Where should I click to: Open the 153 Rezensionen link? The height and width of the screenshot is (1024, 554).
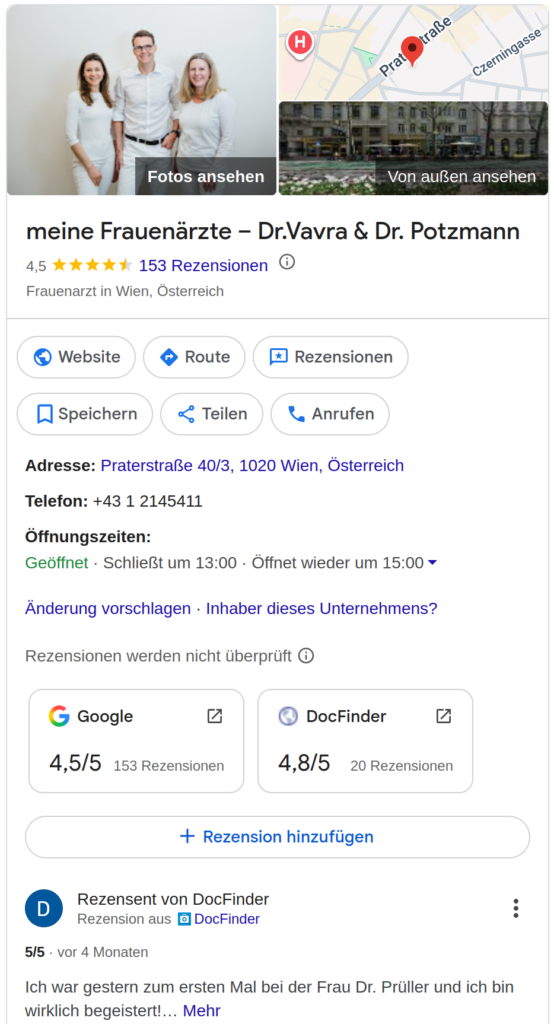[x=203, y=266]
